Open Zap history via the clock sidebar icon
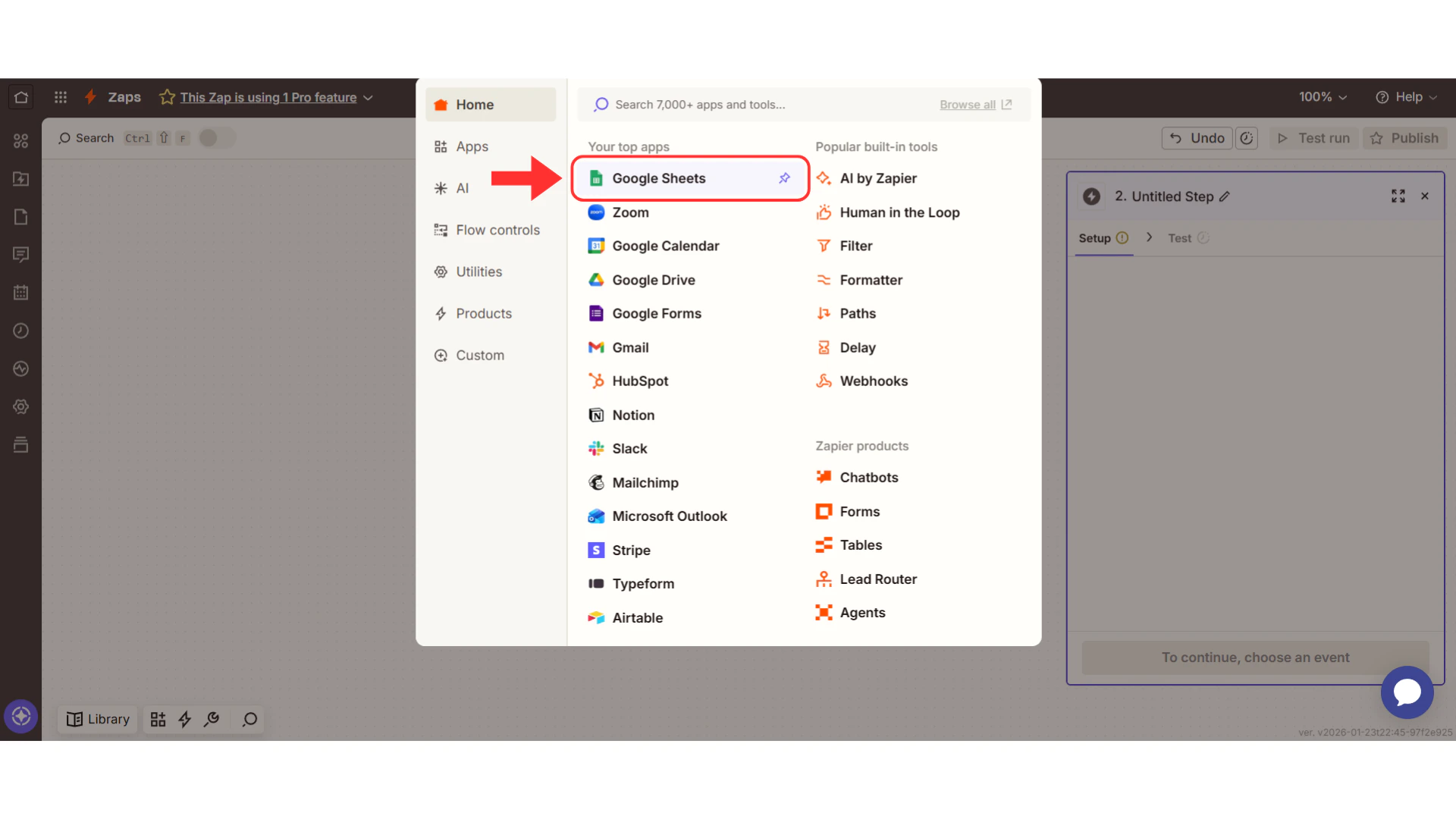 pos(20,331)
